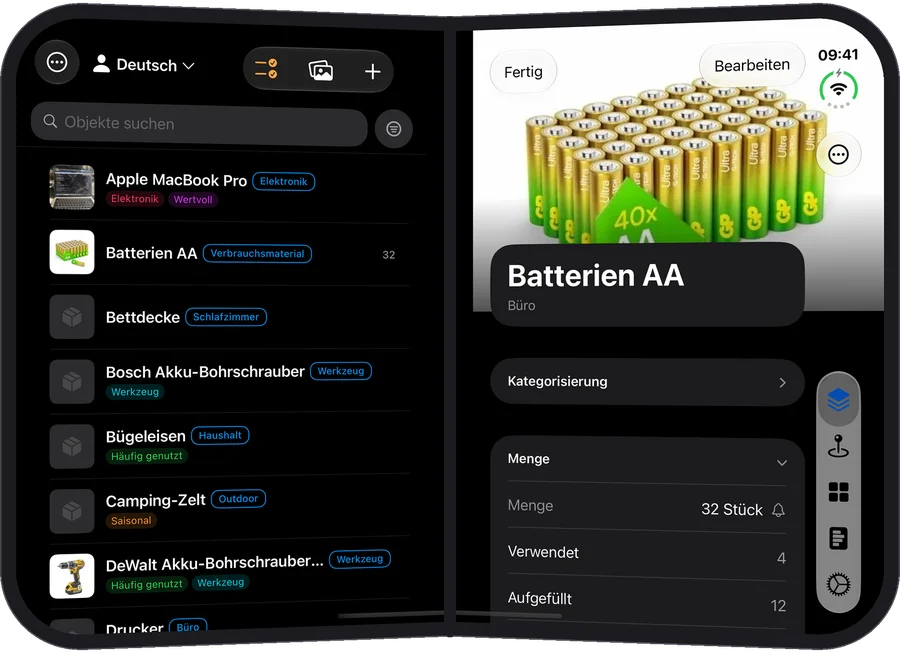Image resolution: width=900 pixels, height=653 pixels.
Task: Click the 32 count on Batterien row
Action: 389,255
